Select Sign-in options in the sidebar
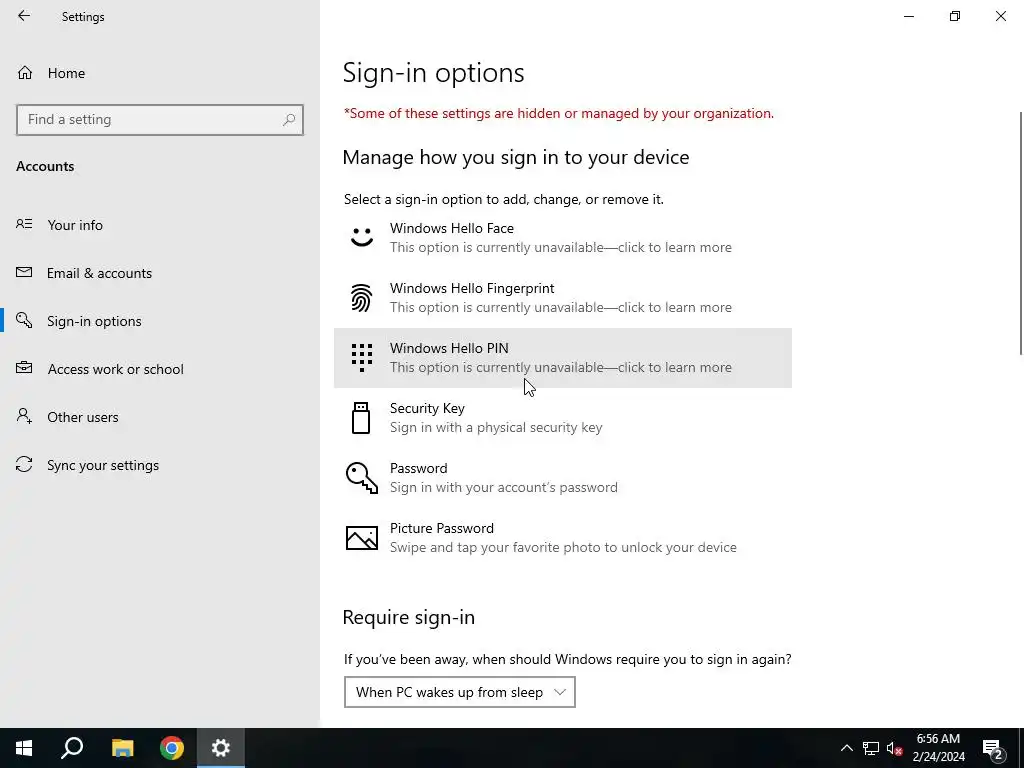1024x768 pixels. click(x=160, y=321)
